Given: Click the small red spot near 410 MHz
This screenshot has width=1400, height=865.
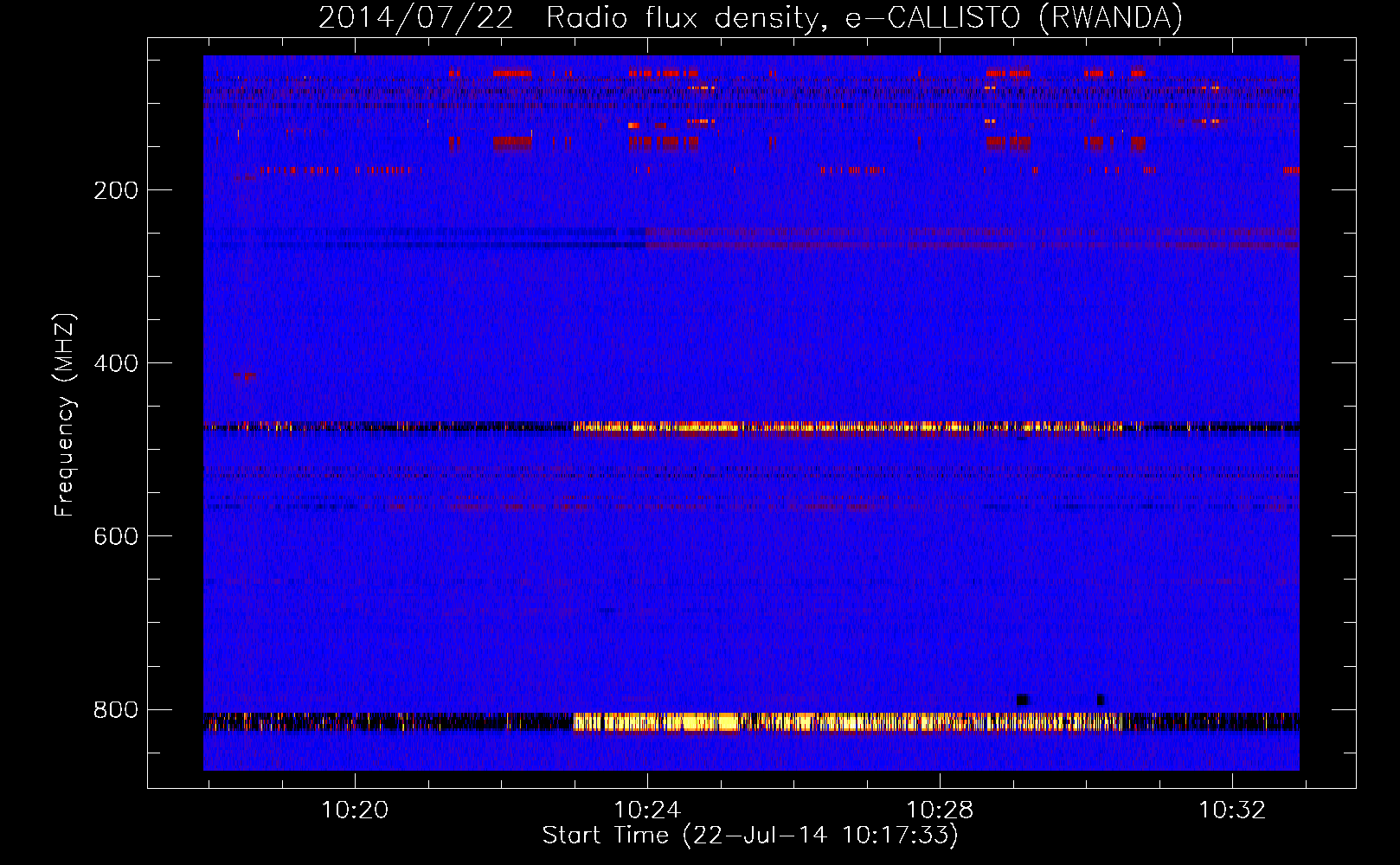Looking at the screenshot, I should 245,376.
